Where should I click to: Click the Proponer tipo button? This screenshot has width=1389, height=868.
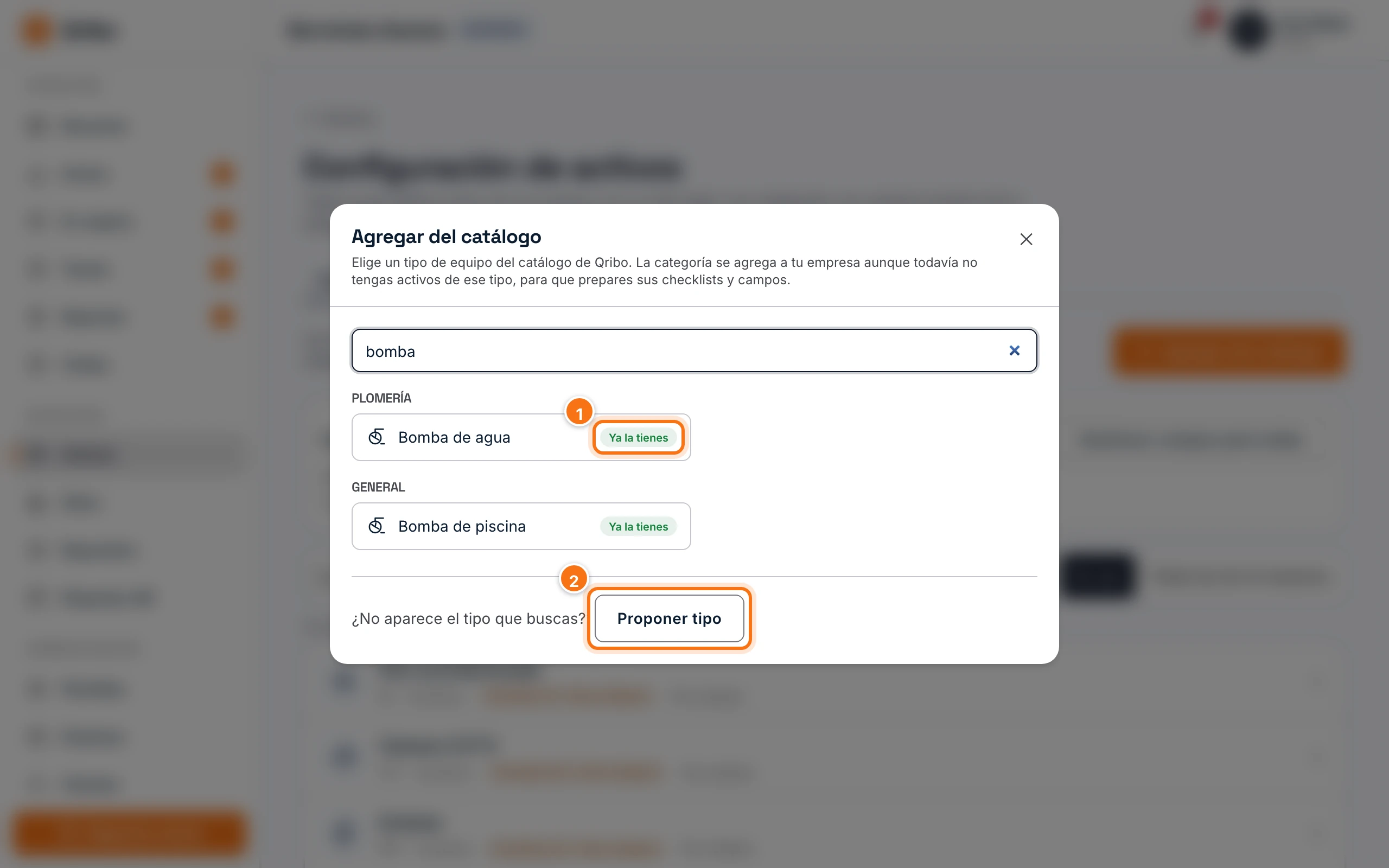669,618
